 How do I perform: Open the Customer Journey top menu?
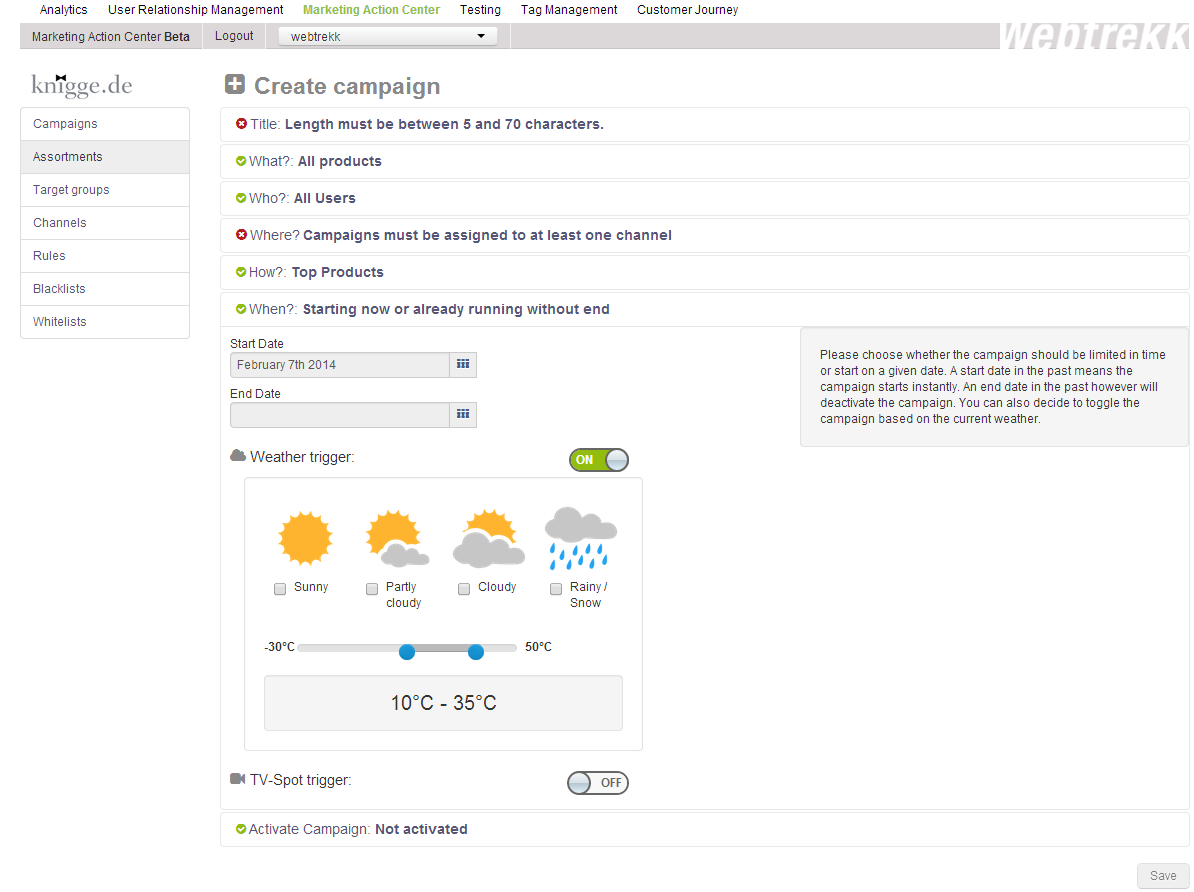click(687, 10)
